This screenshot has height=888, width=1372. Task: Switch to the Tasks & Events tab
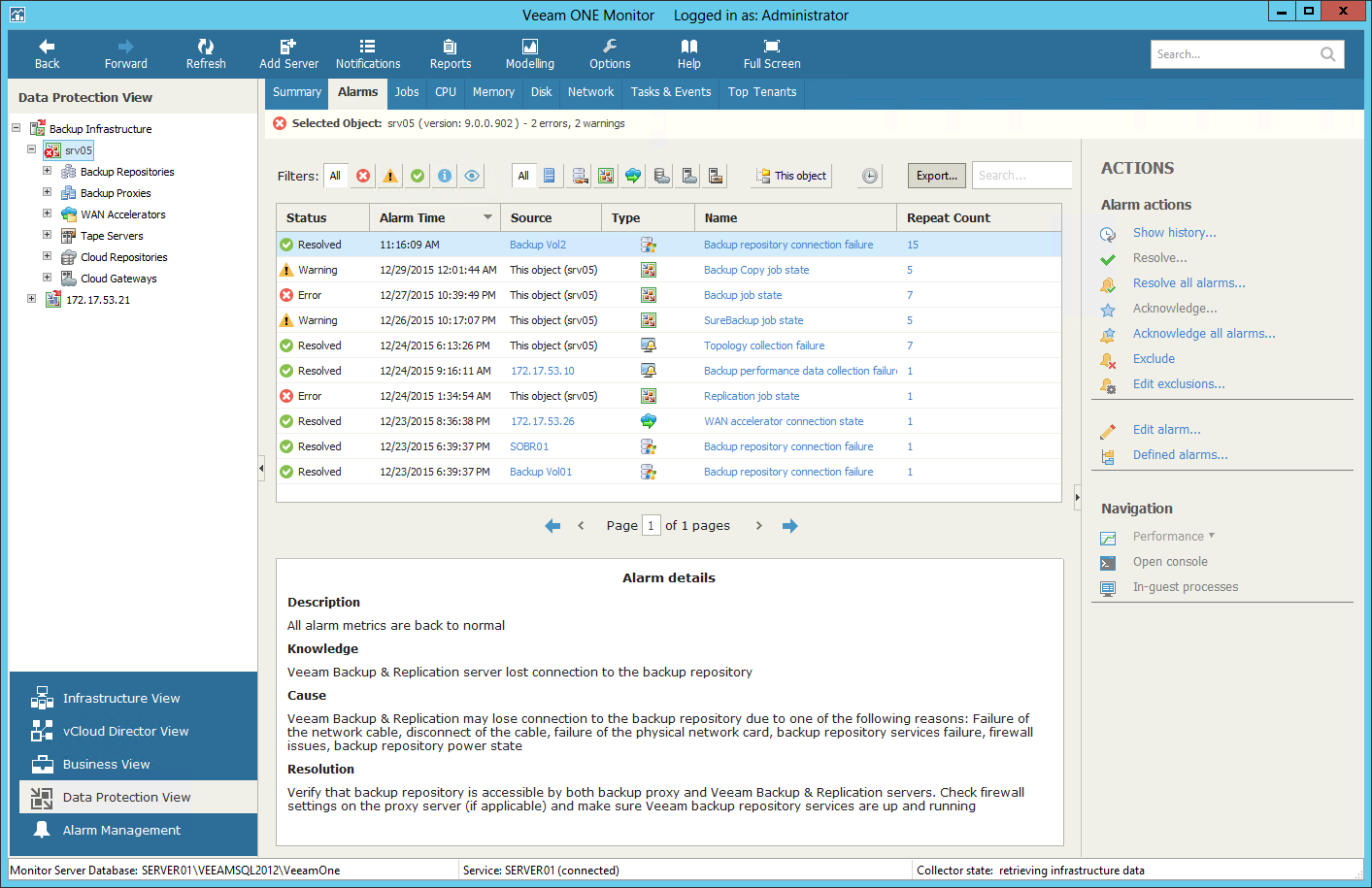click(671, 92)
